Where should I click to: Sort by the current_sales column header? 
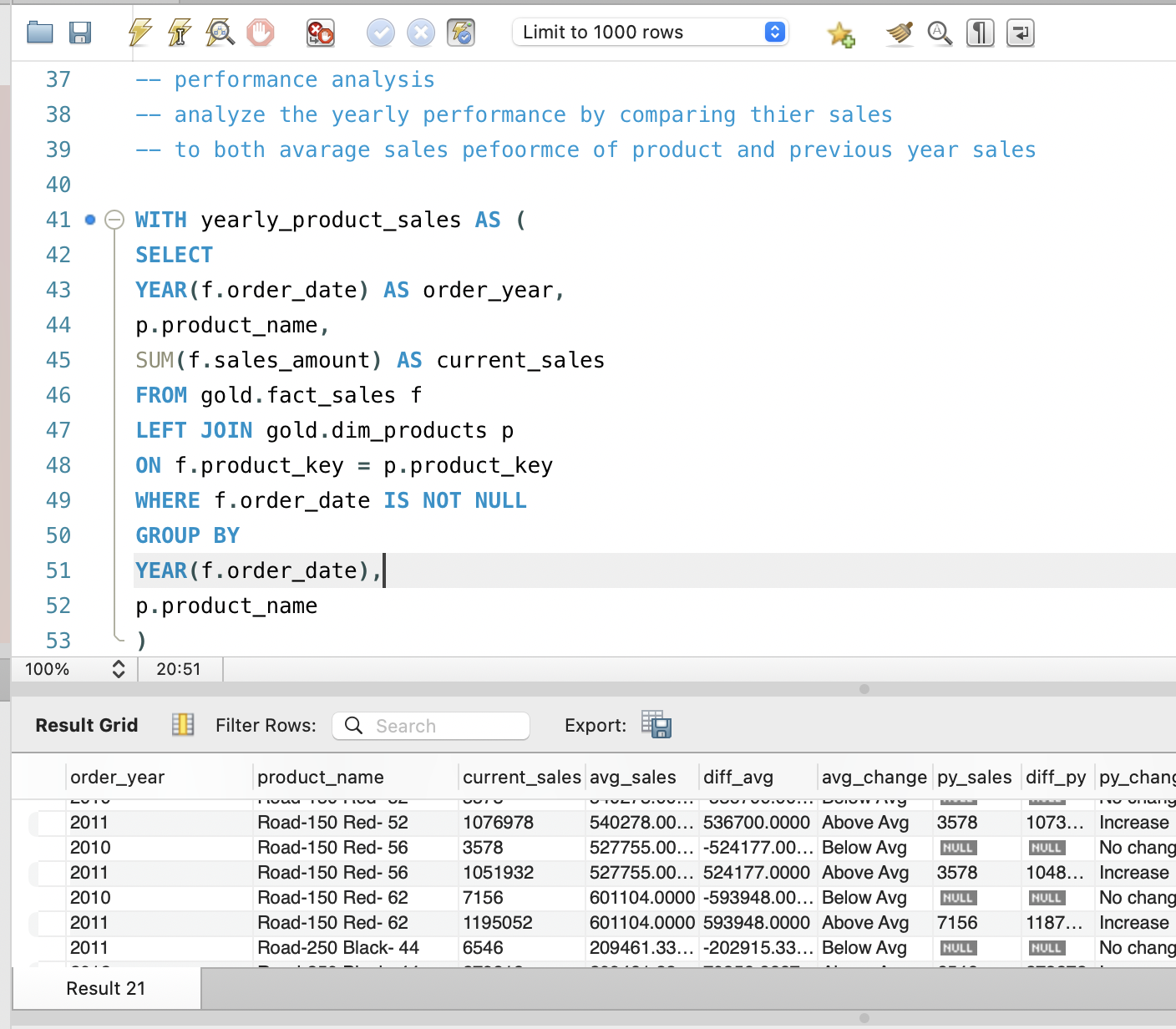pyautogui.click(x=521, y=777)
